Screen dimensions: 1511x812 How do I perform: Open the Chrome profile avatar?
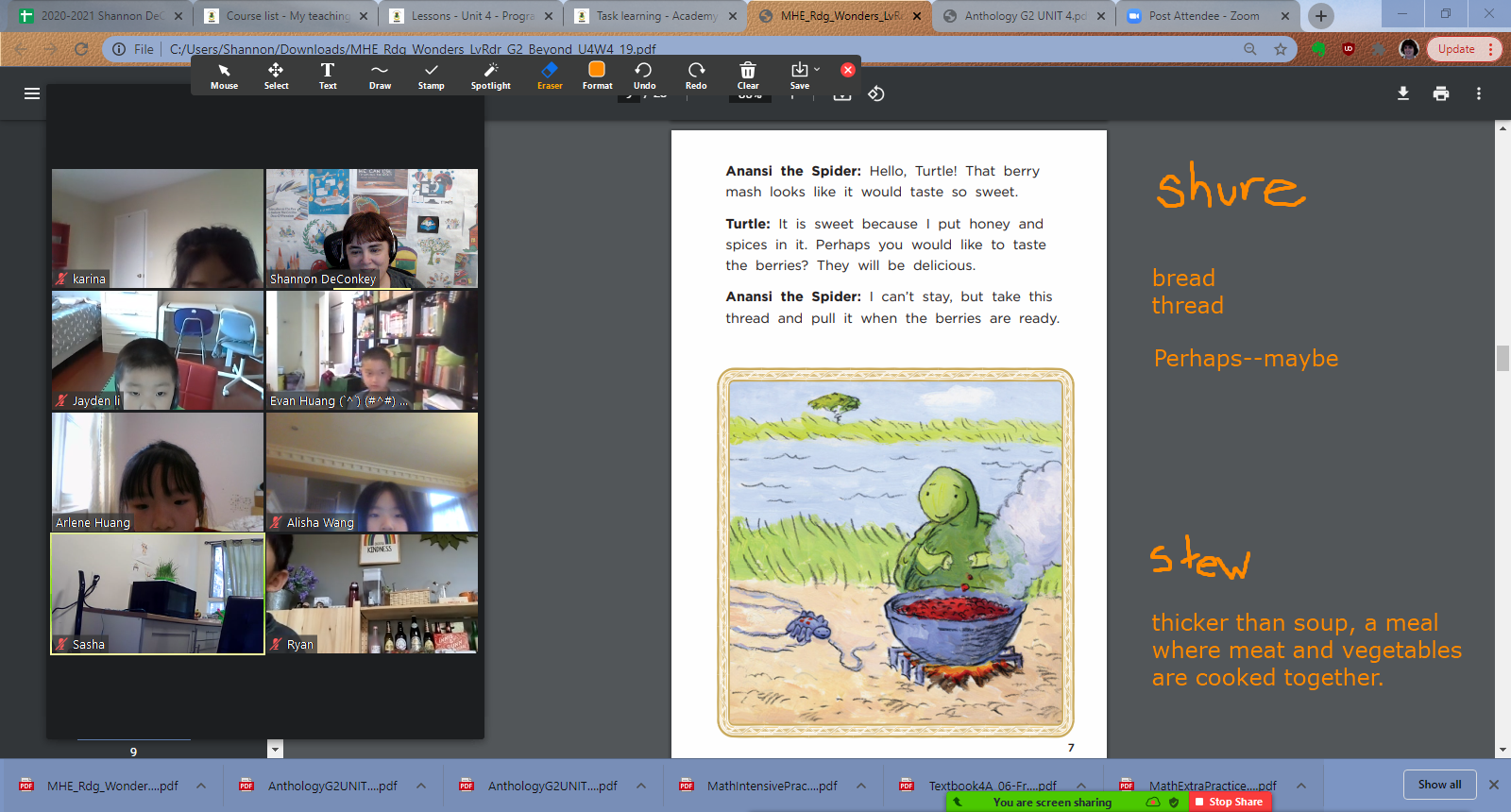(1409, 49)
